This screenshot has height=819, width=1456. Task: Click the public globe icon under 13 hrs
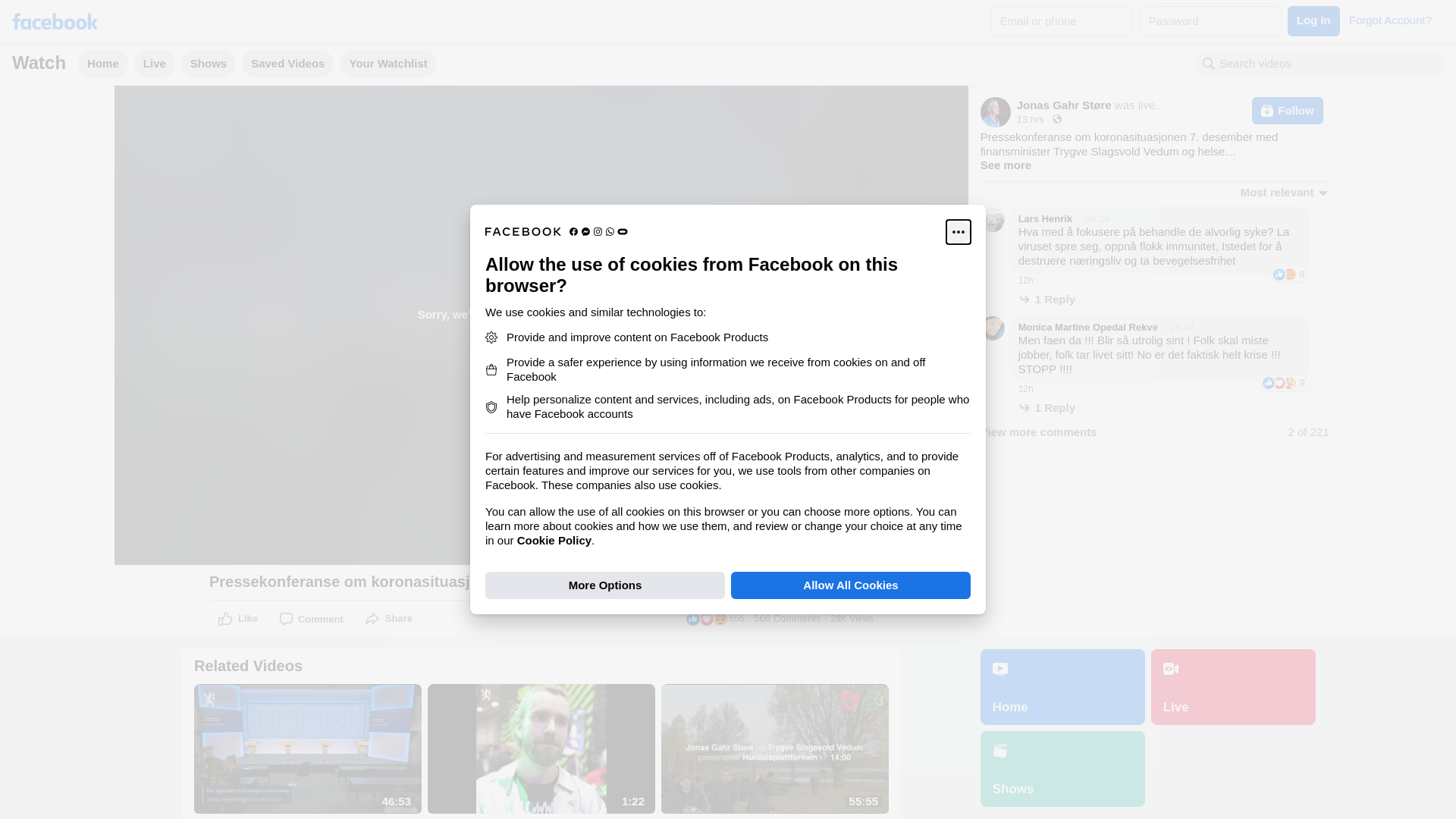[1056, 119]
